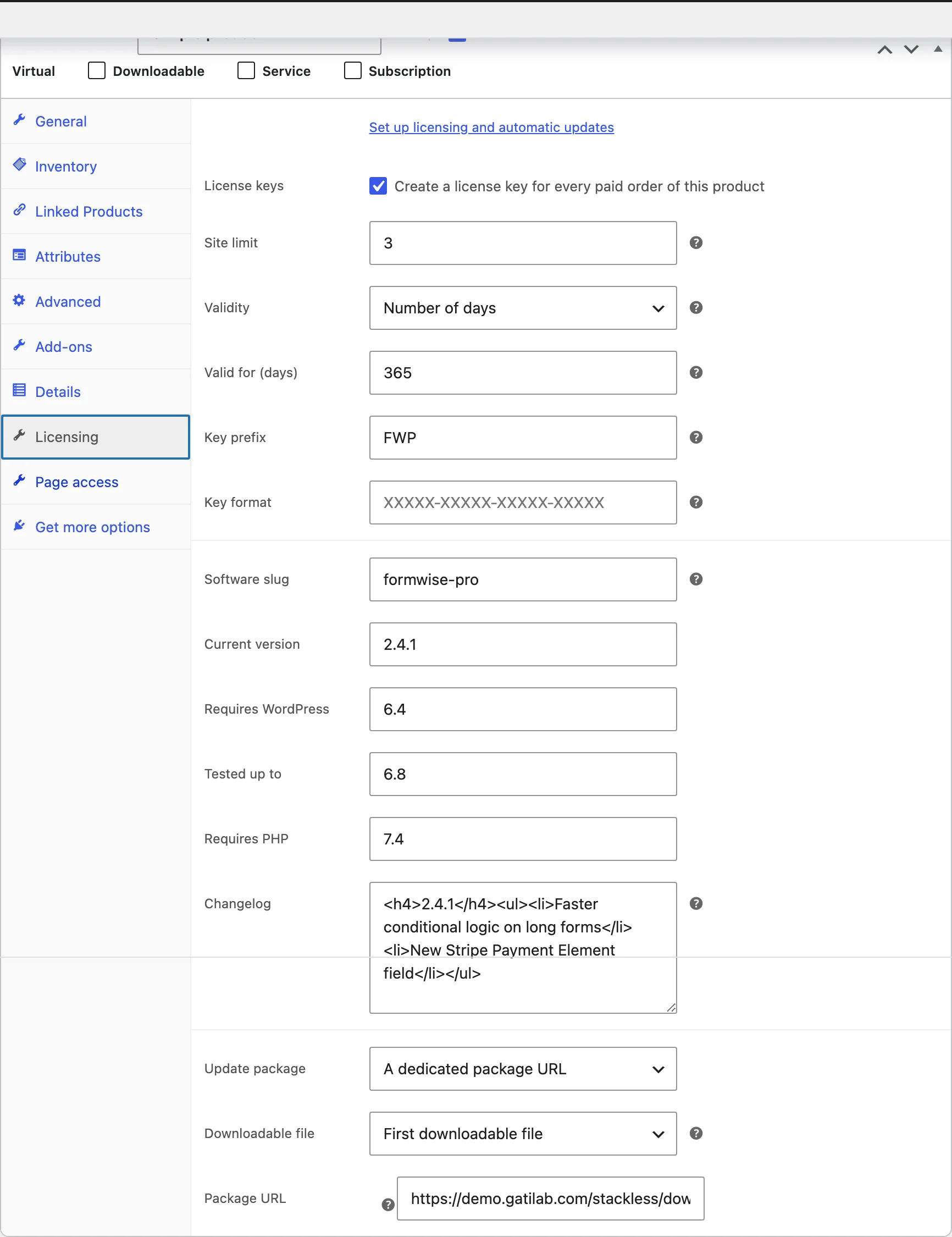This screenshot has width=952, height=1237.
Task: Click the Package URL field
Action: click(x=550, y=1199)
